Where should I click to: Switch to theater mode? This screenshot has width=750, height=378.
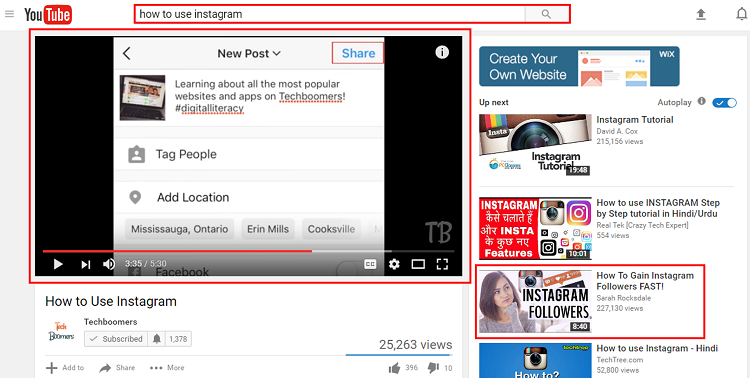click(x=418, y=264)
